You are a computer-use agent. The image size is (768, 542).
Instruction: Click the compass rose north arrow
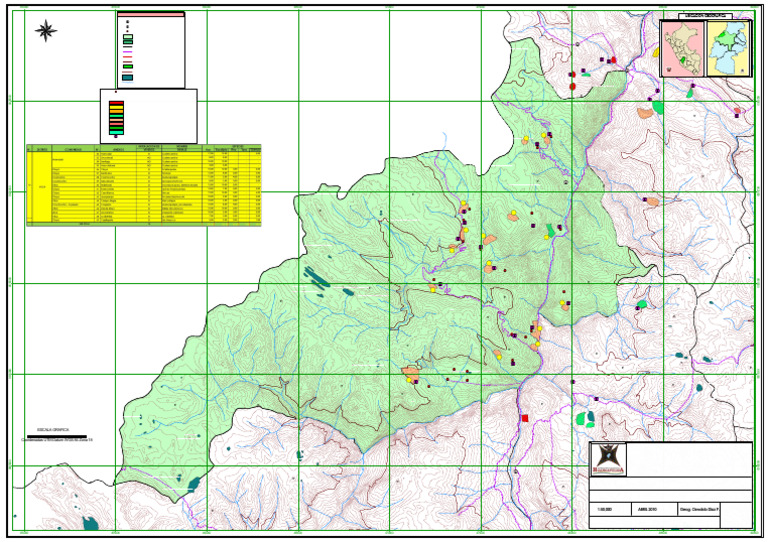click(x=46, y=30)
